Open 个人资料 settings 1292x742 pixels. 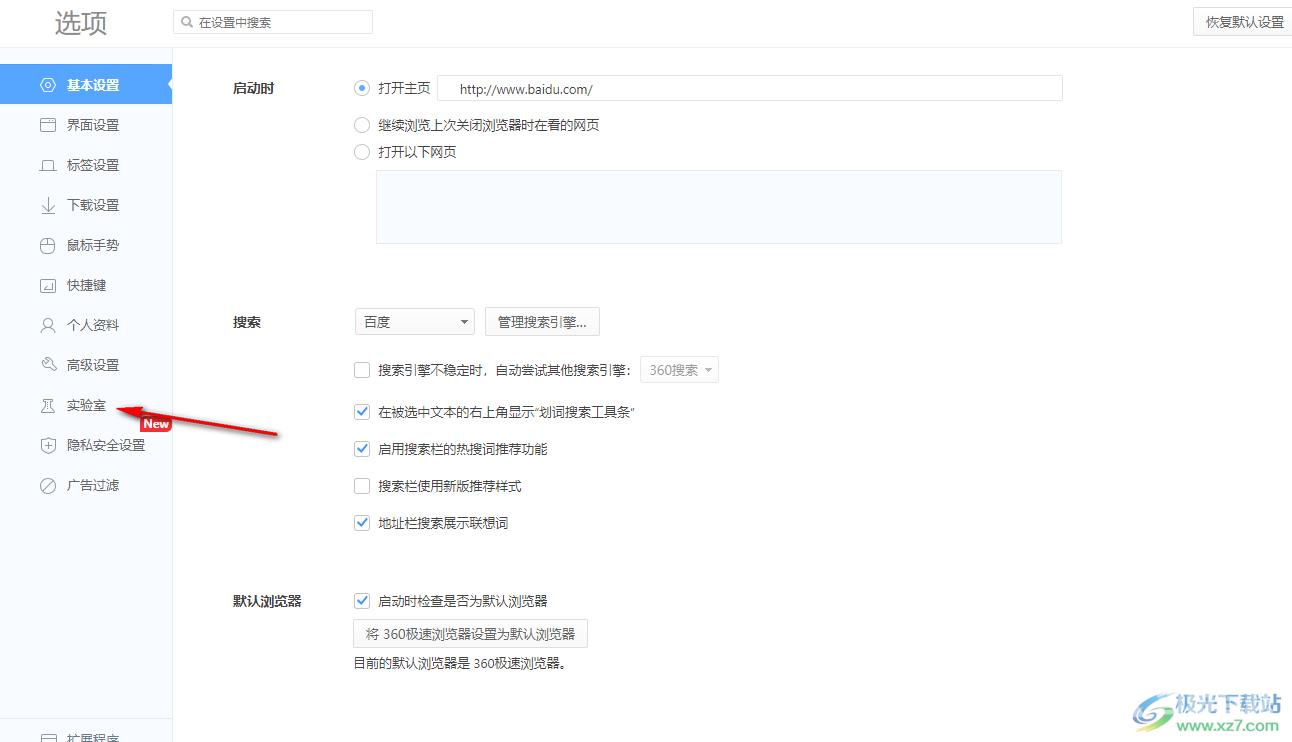[86, 325]
